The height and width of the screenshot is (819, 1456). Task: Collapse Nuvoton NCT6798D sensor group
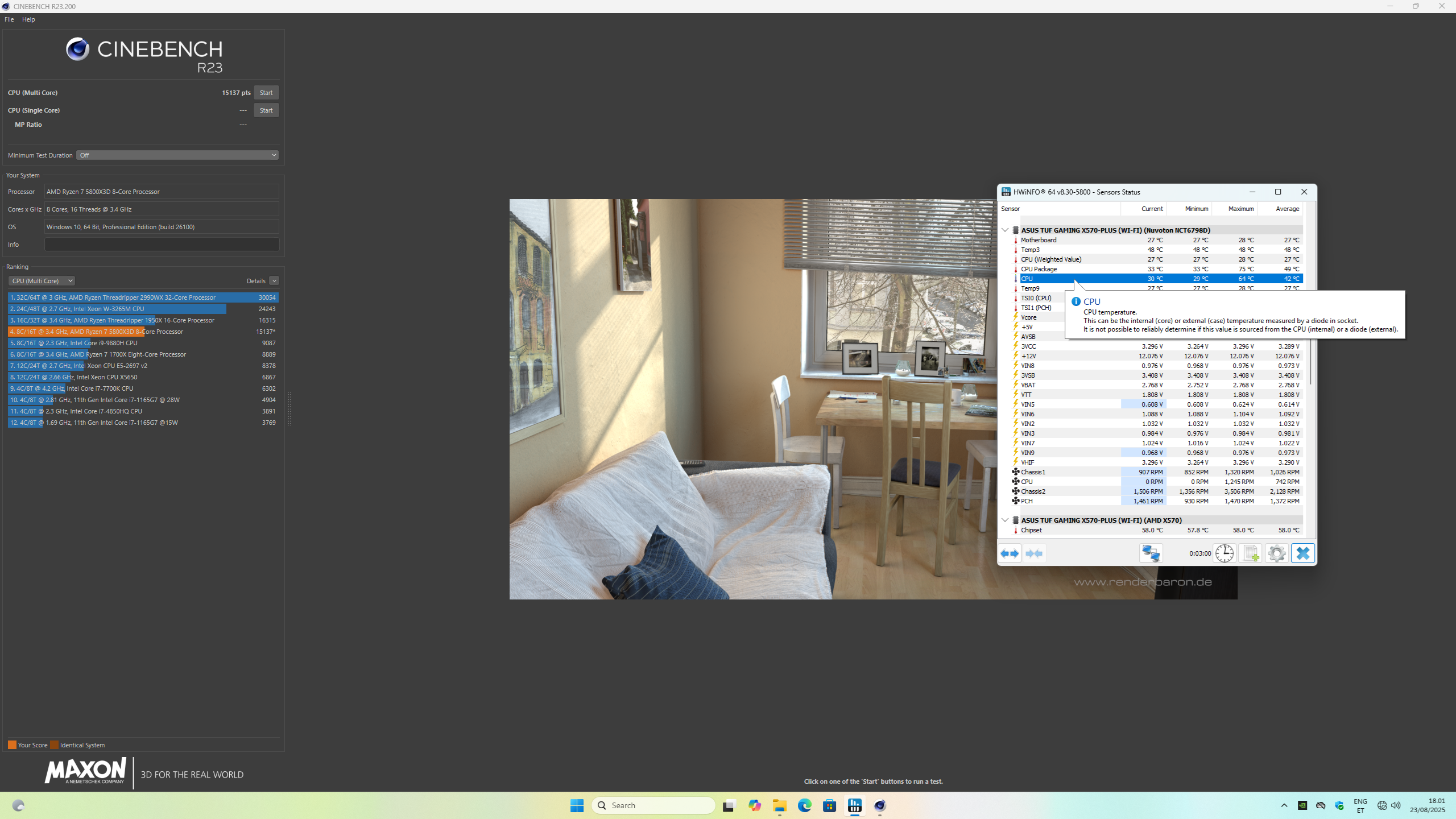tap(1005, 230)
